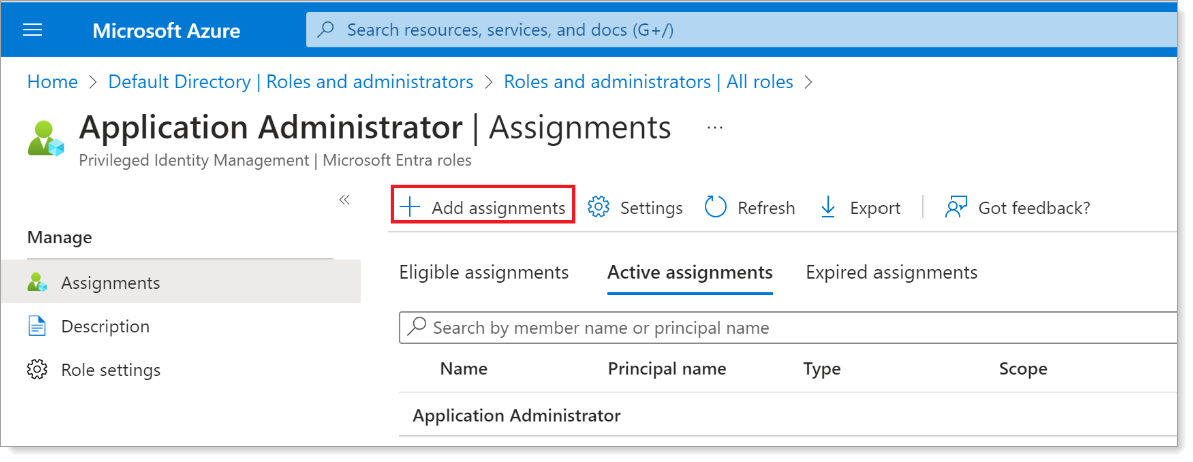
Task: Click the plus icon on Add assignments
Action: pyautogui.click(x=410, y=207)
